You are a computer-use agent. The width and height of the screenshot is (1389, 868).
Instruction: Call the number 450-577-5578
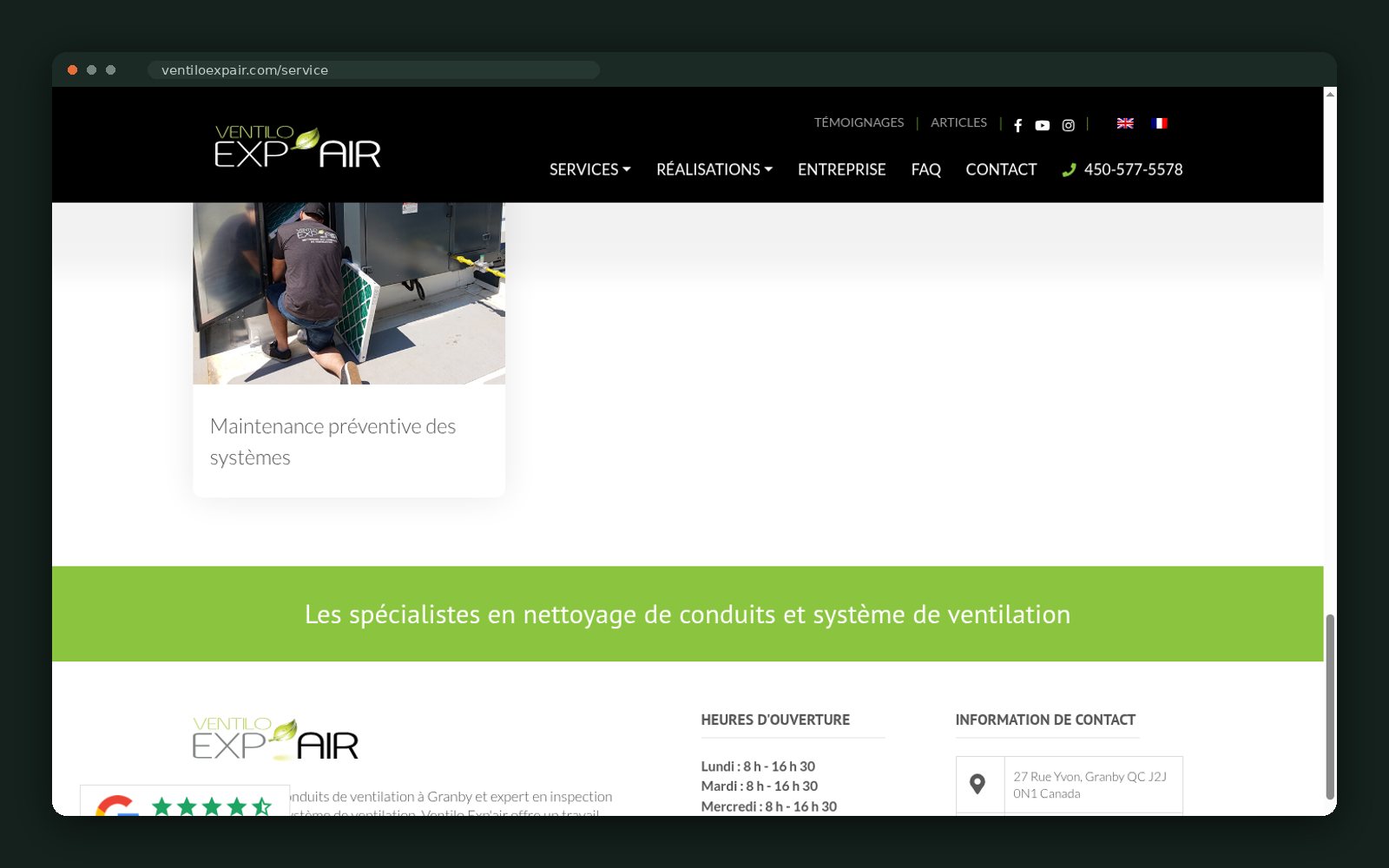(1133, 169)
